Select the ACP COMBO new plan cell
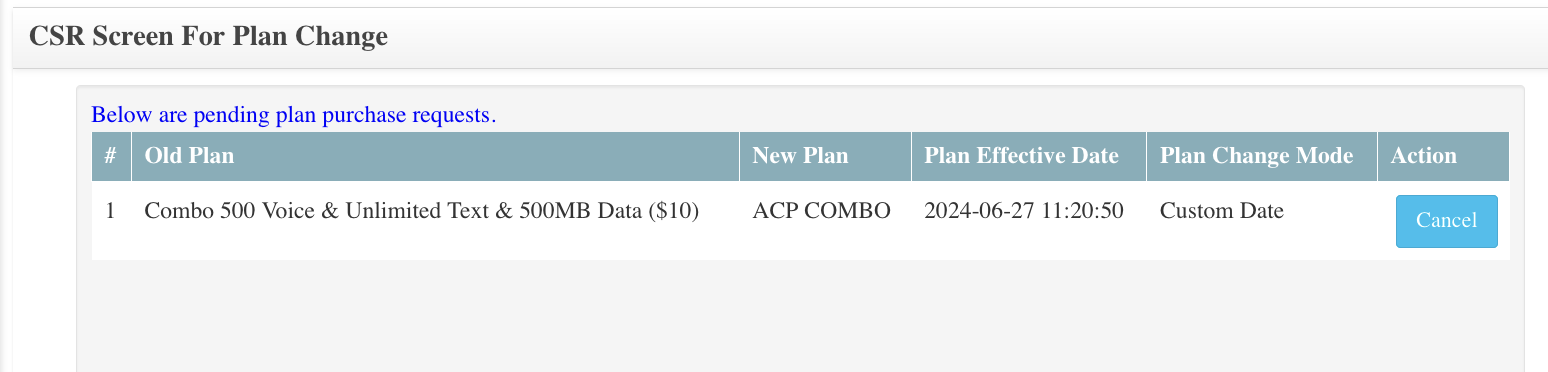The image size is (1548, 372). pos(826,221)
